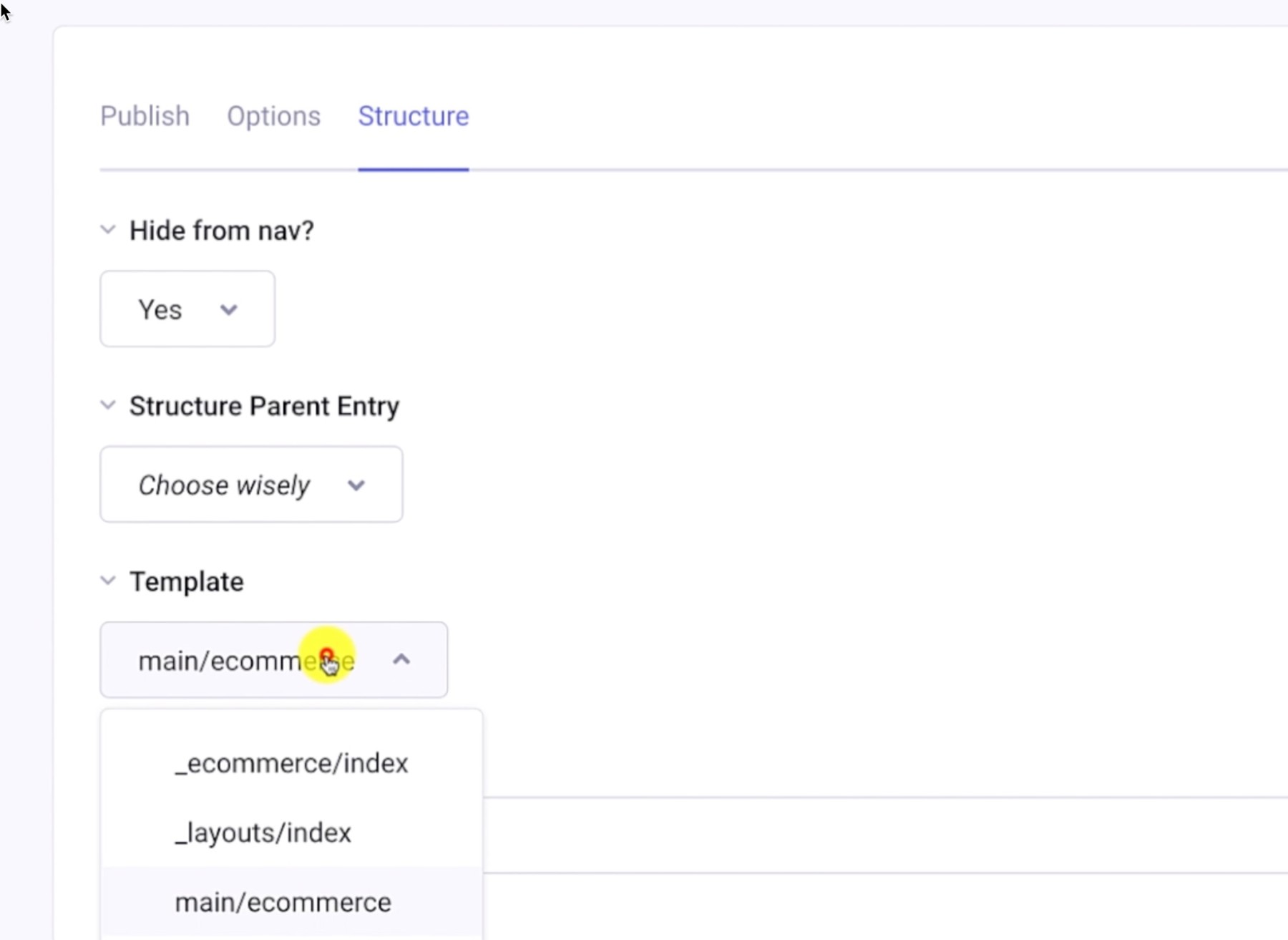This screenshot has height=940, width=1288.
Task: Select the Structure tab
Action: point(414,116)
